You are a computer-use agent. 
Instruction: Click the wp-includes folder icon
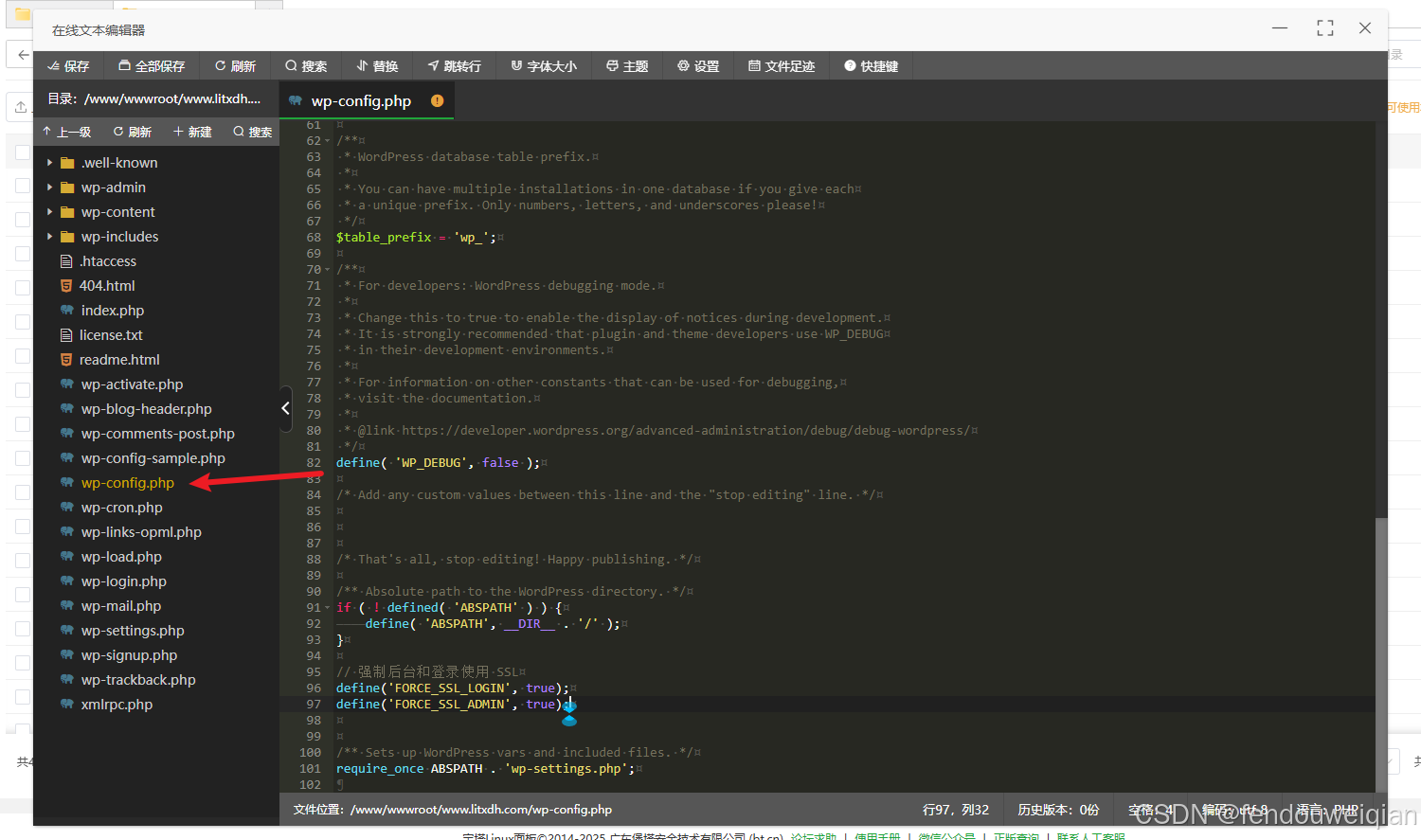pos(67,237)
